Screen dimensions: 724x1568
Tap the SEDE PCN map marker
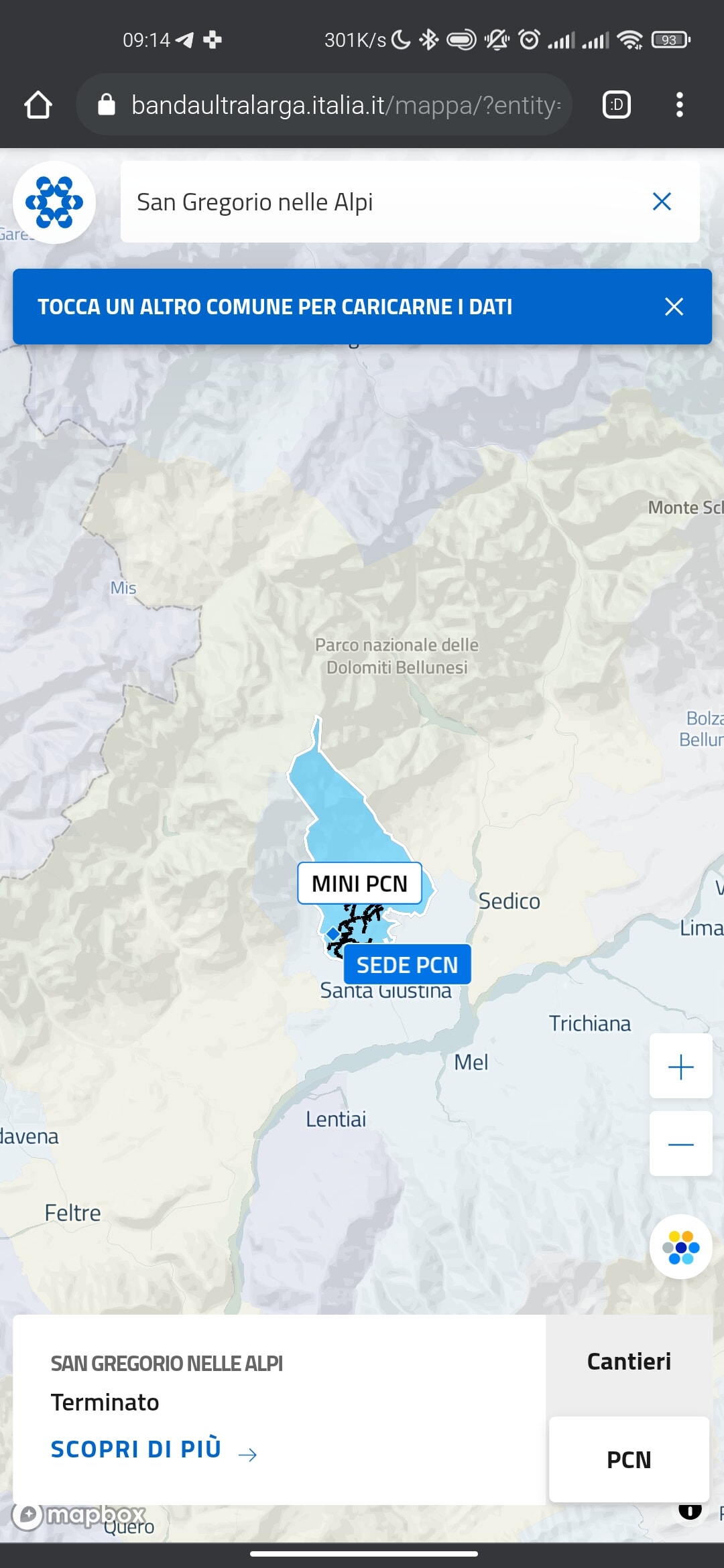[407, 964]
